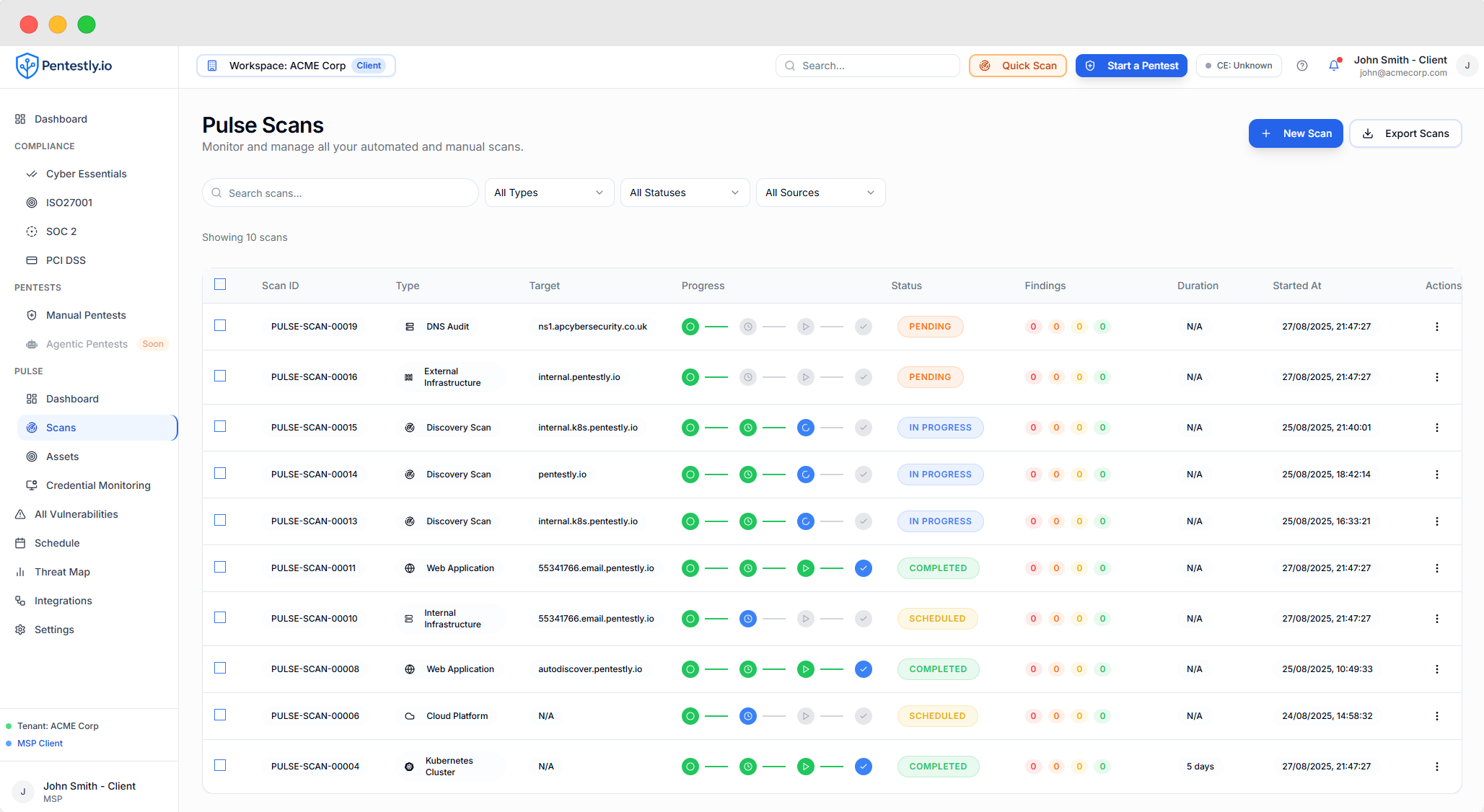1484x812 pixels.
Task: Click the DNS Audit type icon
Action: pos(410,327)
